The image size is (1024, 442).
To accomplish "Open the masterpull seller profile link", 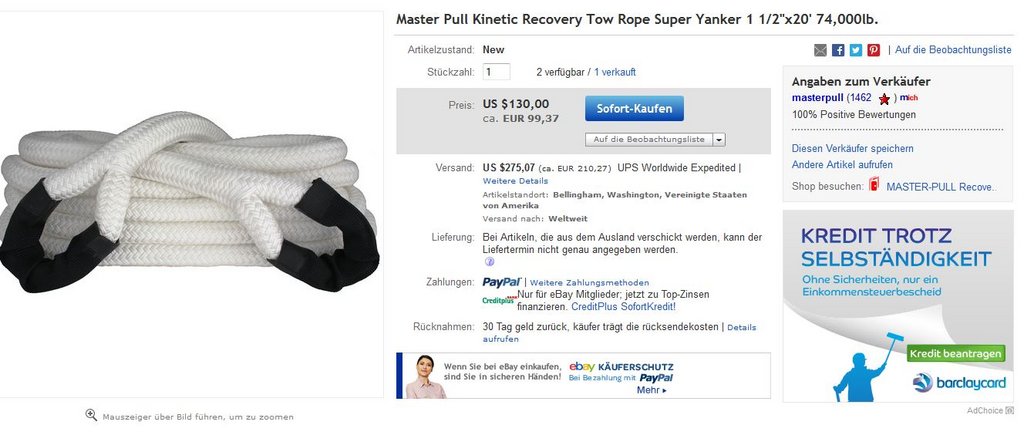I will click(x=817, y=98).
